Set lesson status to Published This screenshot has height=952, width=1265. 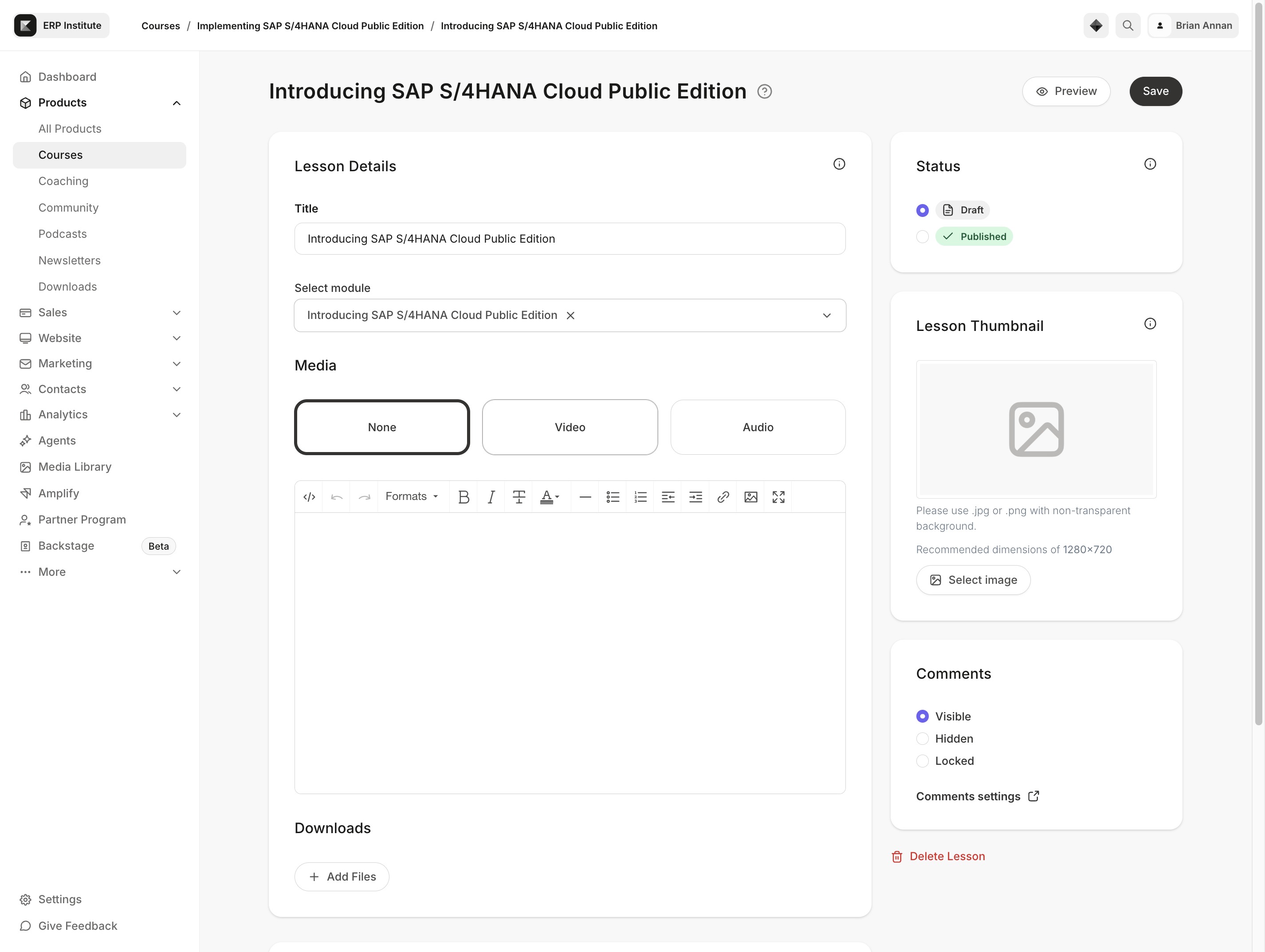[x=923, y=237]
